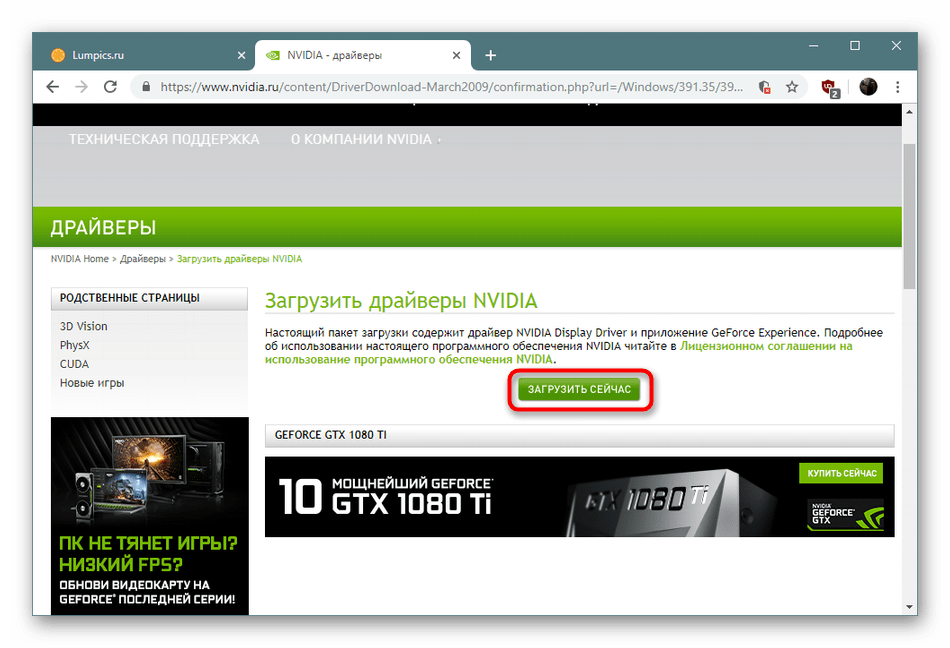950x648 pixels.
Task: Click РОДСТВЕННЫЕ СТРАНИЦЫ panel header
Action: coord(149,298)
